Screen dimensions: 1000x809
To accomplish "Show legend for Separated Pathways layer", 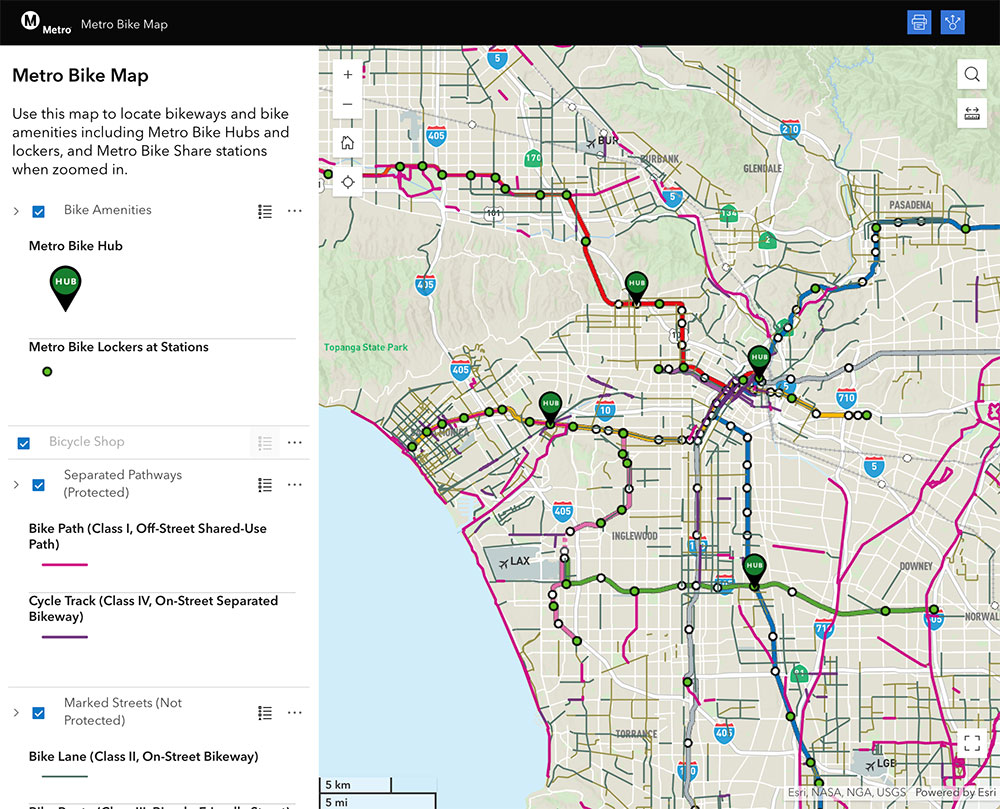I will tap(265, 485).
